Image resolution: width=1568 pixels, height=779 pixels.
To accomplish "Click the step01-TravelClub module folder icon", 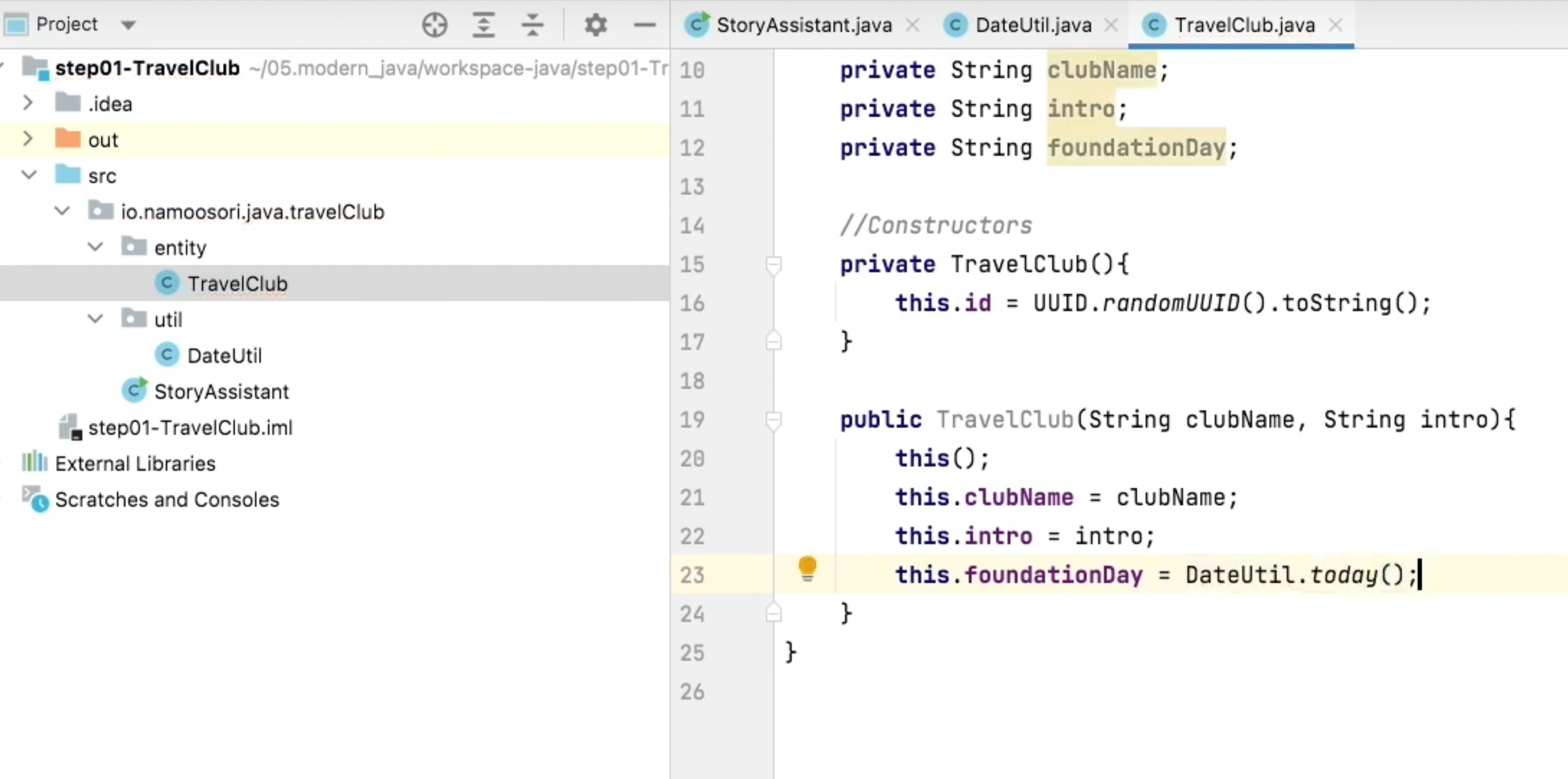I will (x=35, y=67).
